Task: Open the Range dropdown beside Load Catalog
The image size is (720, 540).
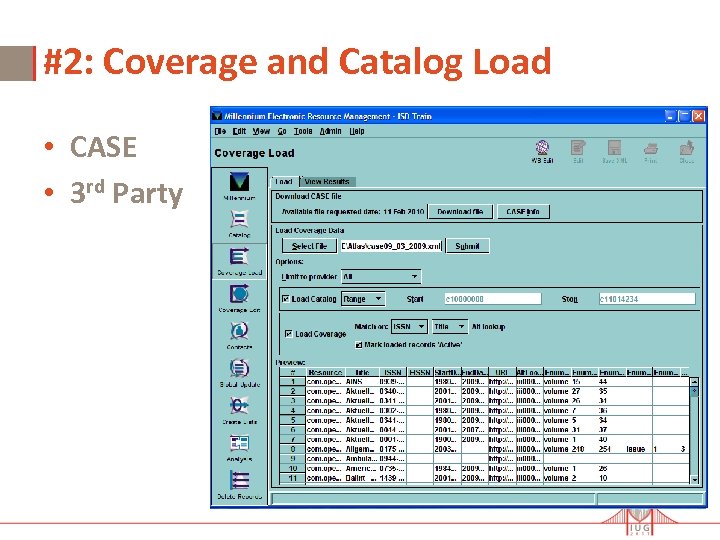Action: pos(363,299)
